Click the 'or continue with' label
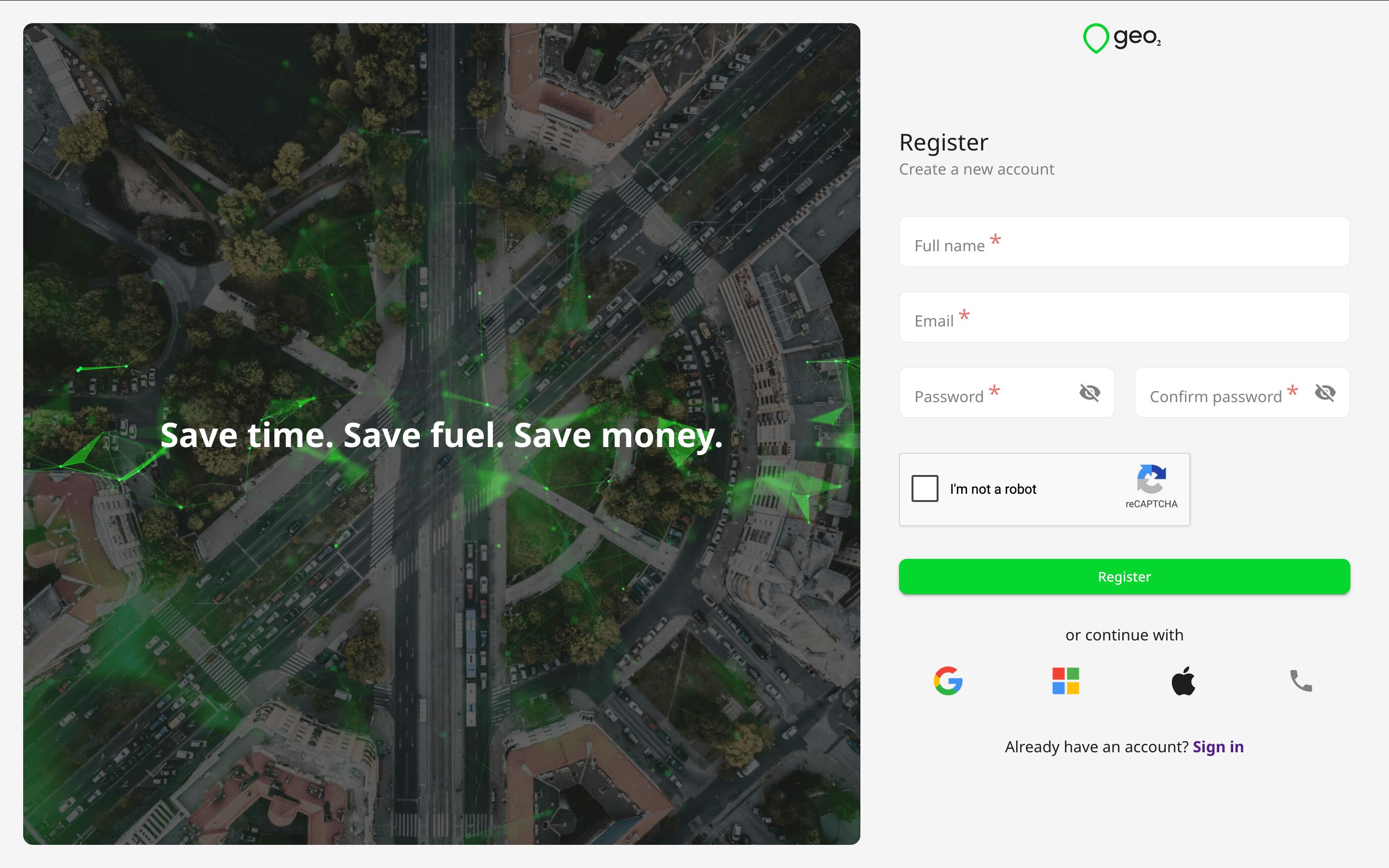The width and height of the screenshot is (1389, 868). tap(1124, 635)
